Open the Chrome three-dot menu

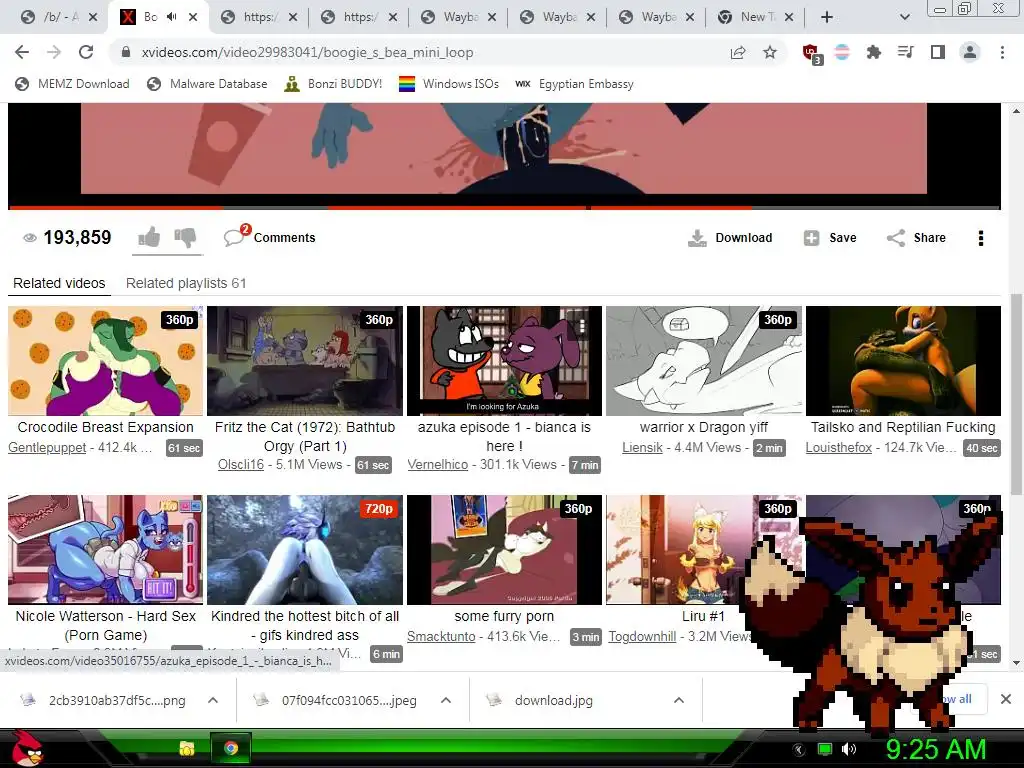(1002, 52)
